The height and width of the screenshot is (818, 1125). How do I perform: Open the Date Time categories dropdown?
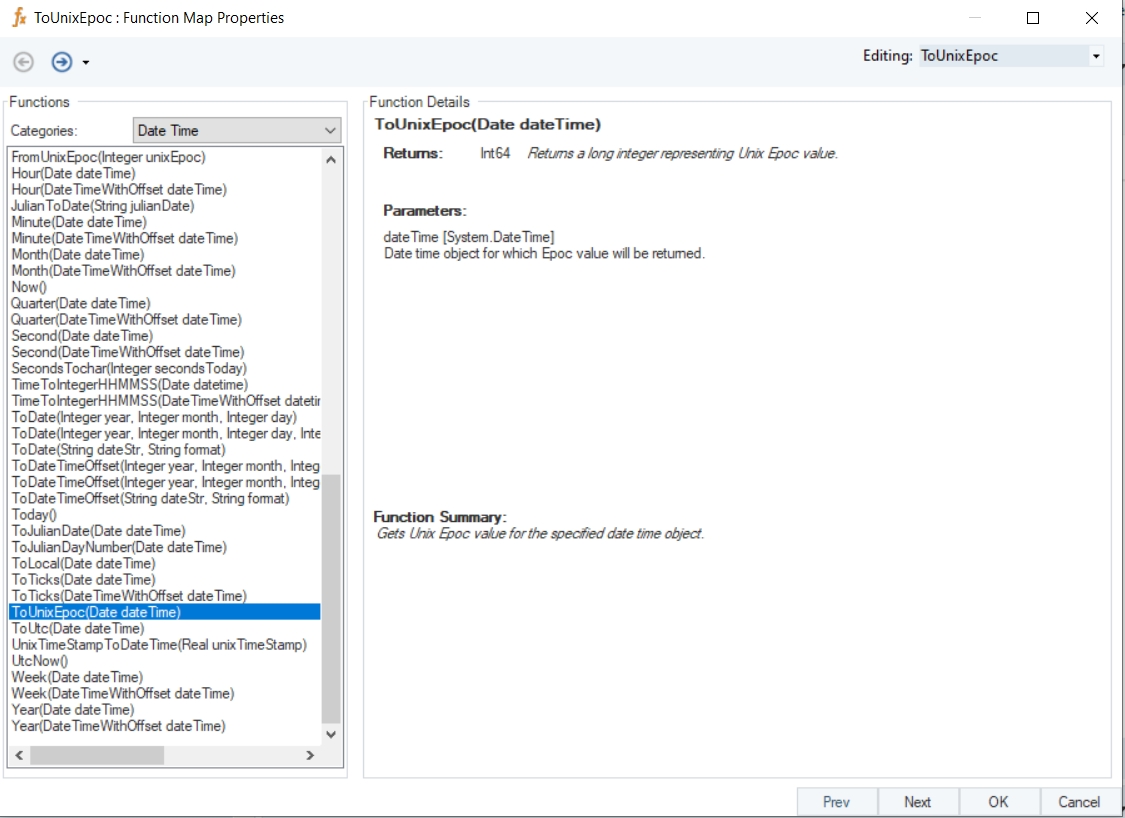tap(331, 130)
